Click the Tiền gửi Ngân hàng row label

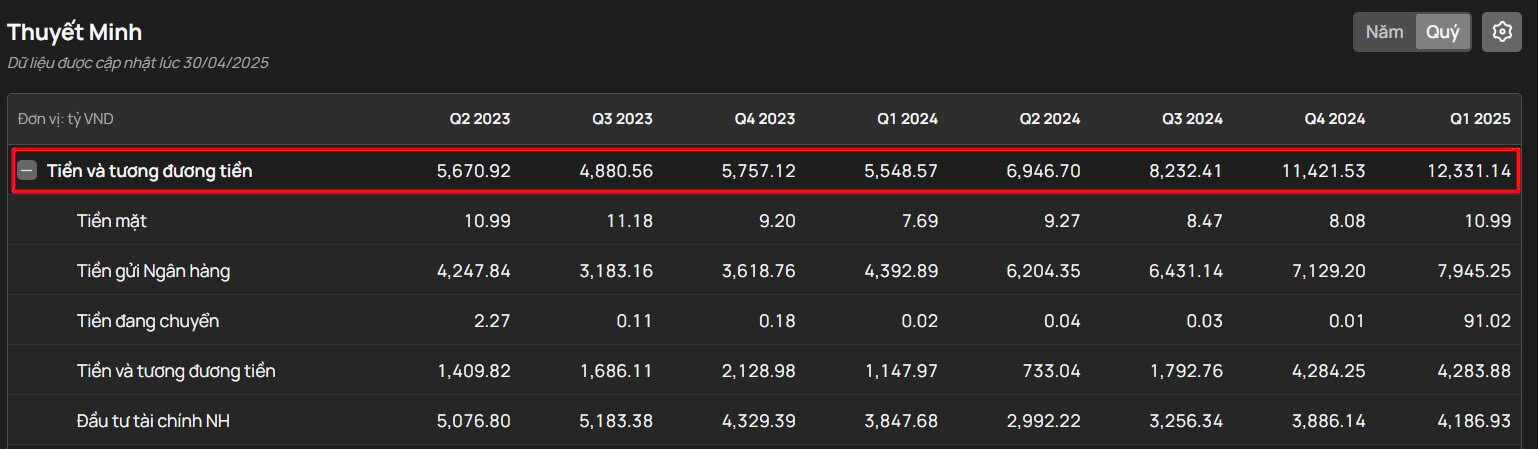[153, 271]
